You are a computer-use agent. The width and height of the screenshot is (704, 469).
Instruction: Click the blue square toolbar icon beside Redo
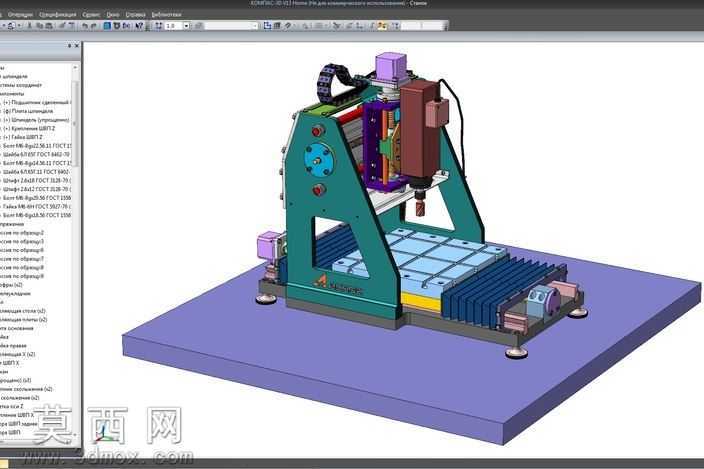pyautogui.click(x=107, y=26)
